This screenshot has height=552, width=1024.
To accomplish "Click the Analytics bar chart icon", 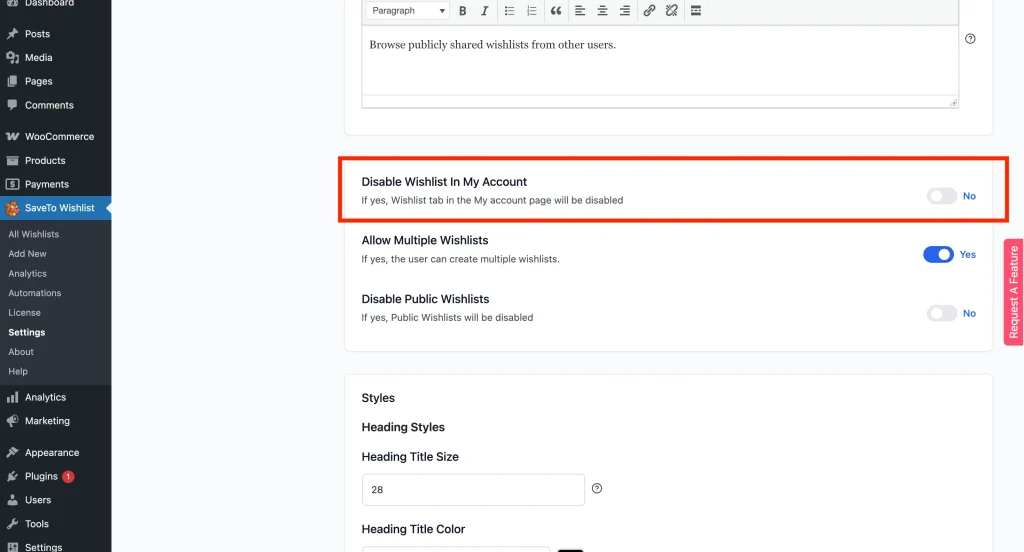I will point(12,397).
